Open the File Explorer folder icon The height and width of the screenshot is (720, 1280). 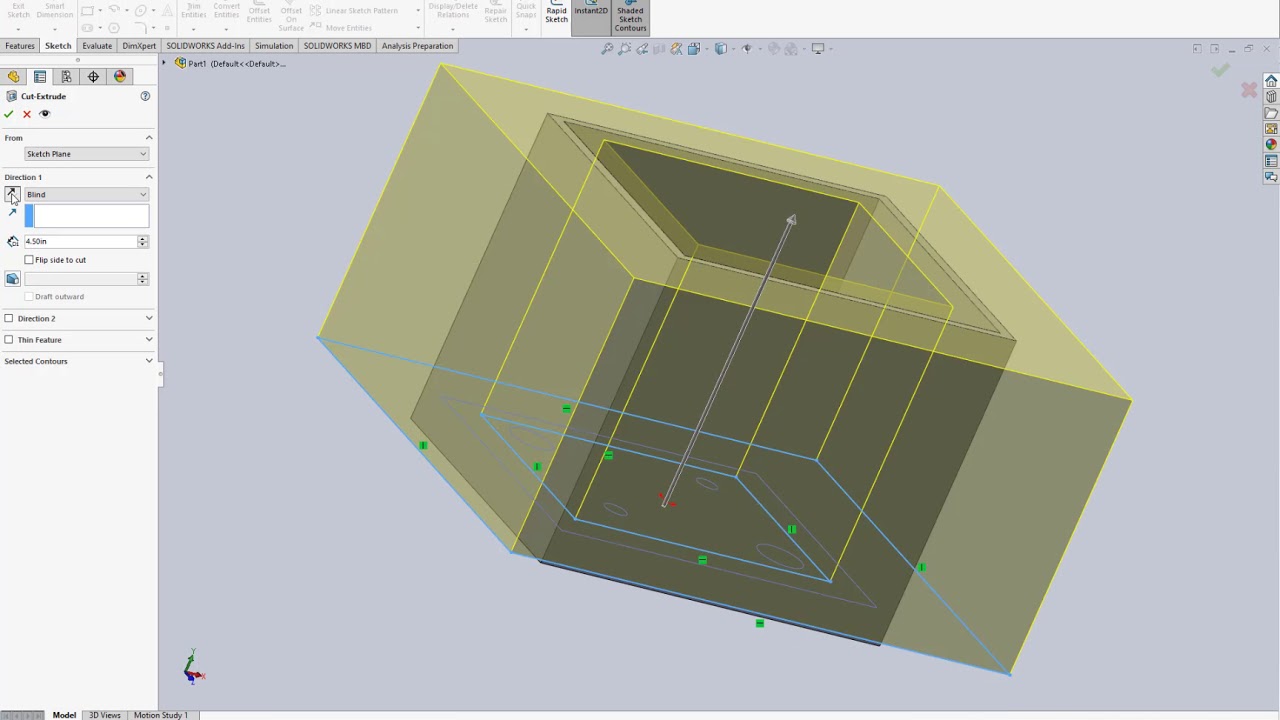pyautogui.click(x=1271, y=113)
